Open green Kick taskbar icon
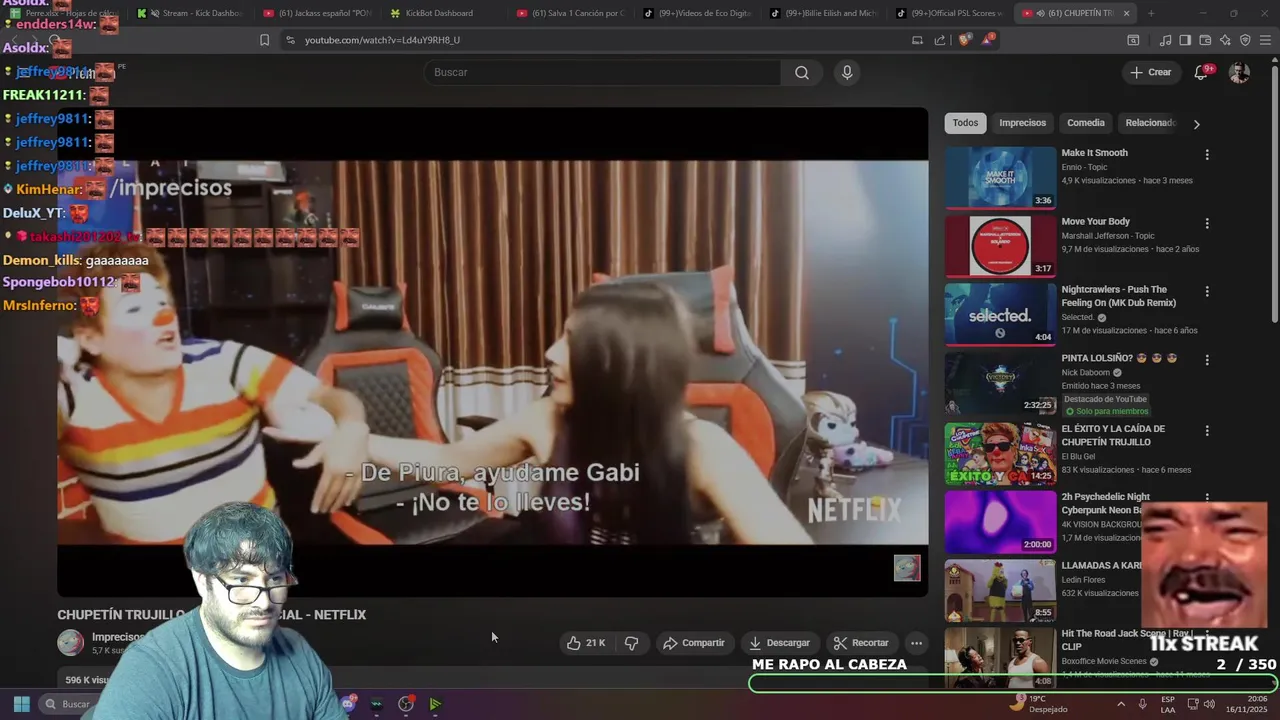This screenshot has width=1280, height=720. pyautogui.click(x=435, y=704)
